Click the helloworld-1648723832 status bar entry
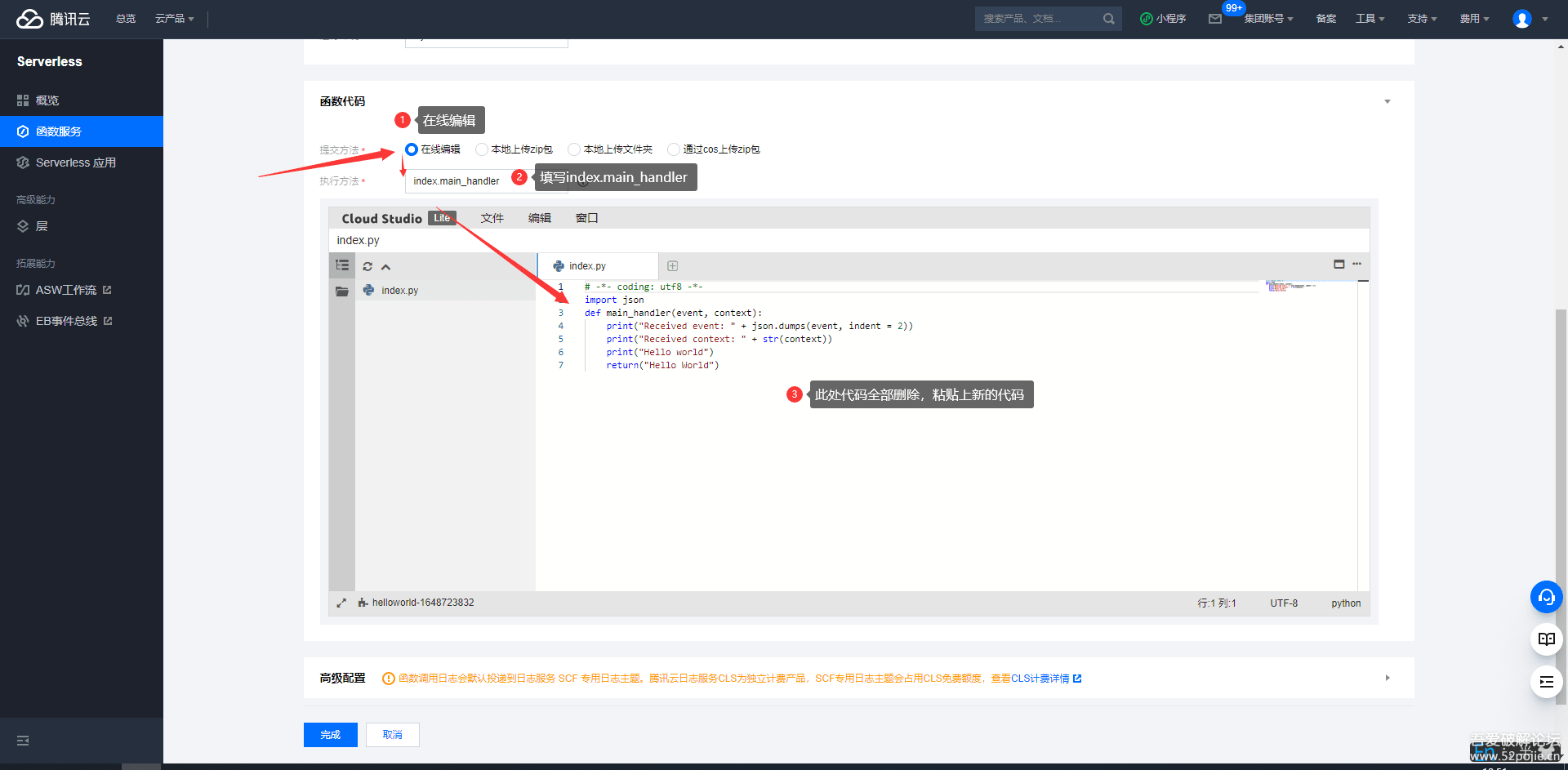Screen dimensions: 1568x770 tap(416, 603)
